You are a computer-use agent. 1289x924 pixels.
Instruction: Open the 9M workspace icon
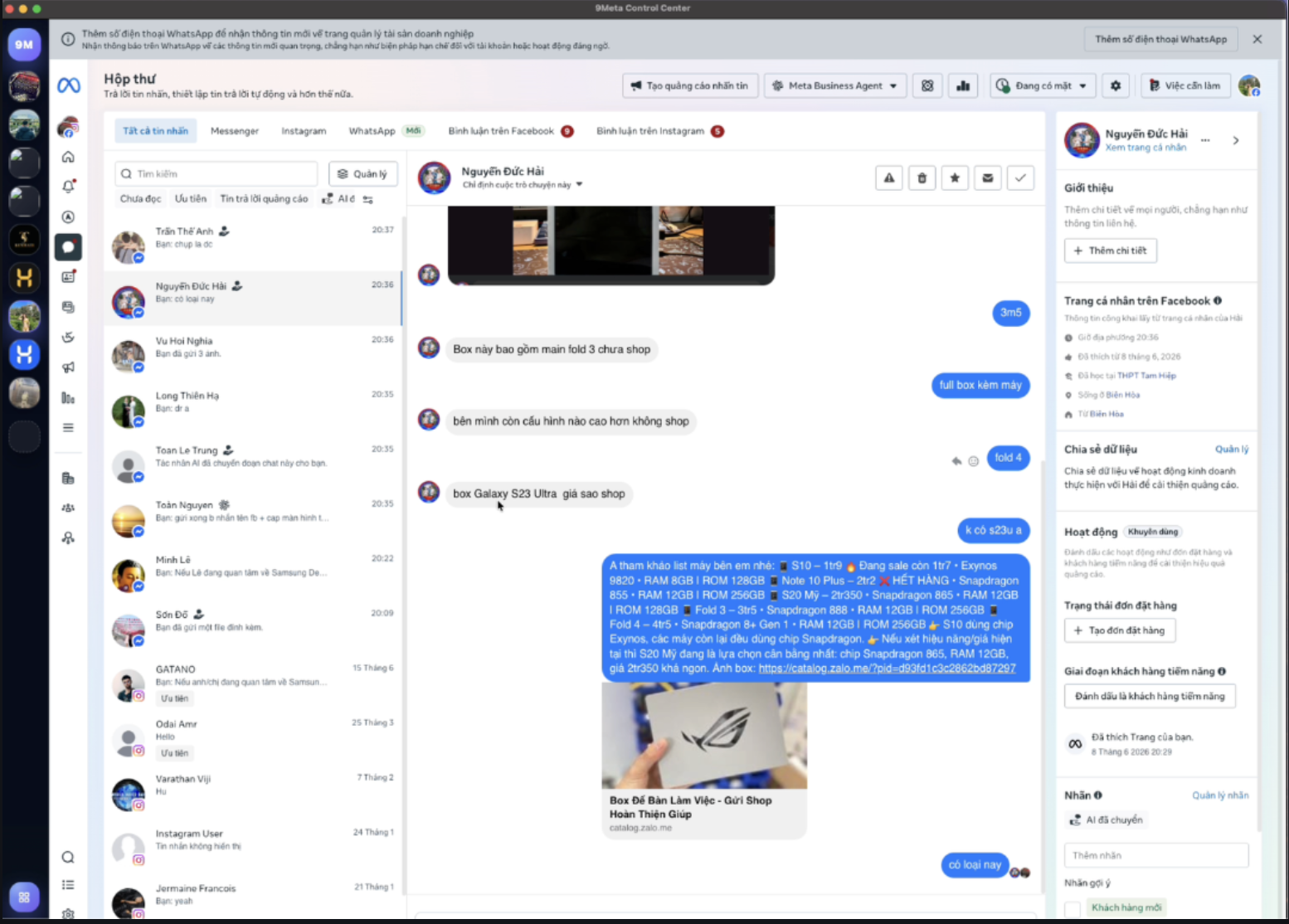coord(24,44)
